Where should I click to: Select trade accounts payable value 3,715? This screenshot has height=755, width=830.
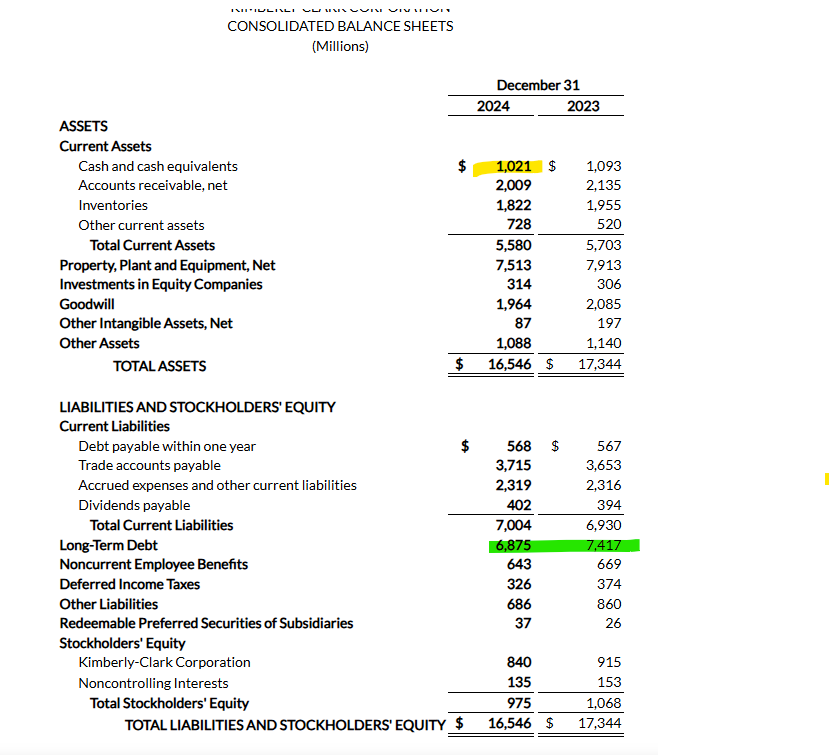[513, 465]
